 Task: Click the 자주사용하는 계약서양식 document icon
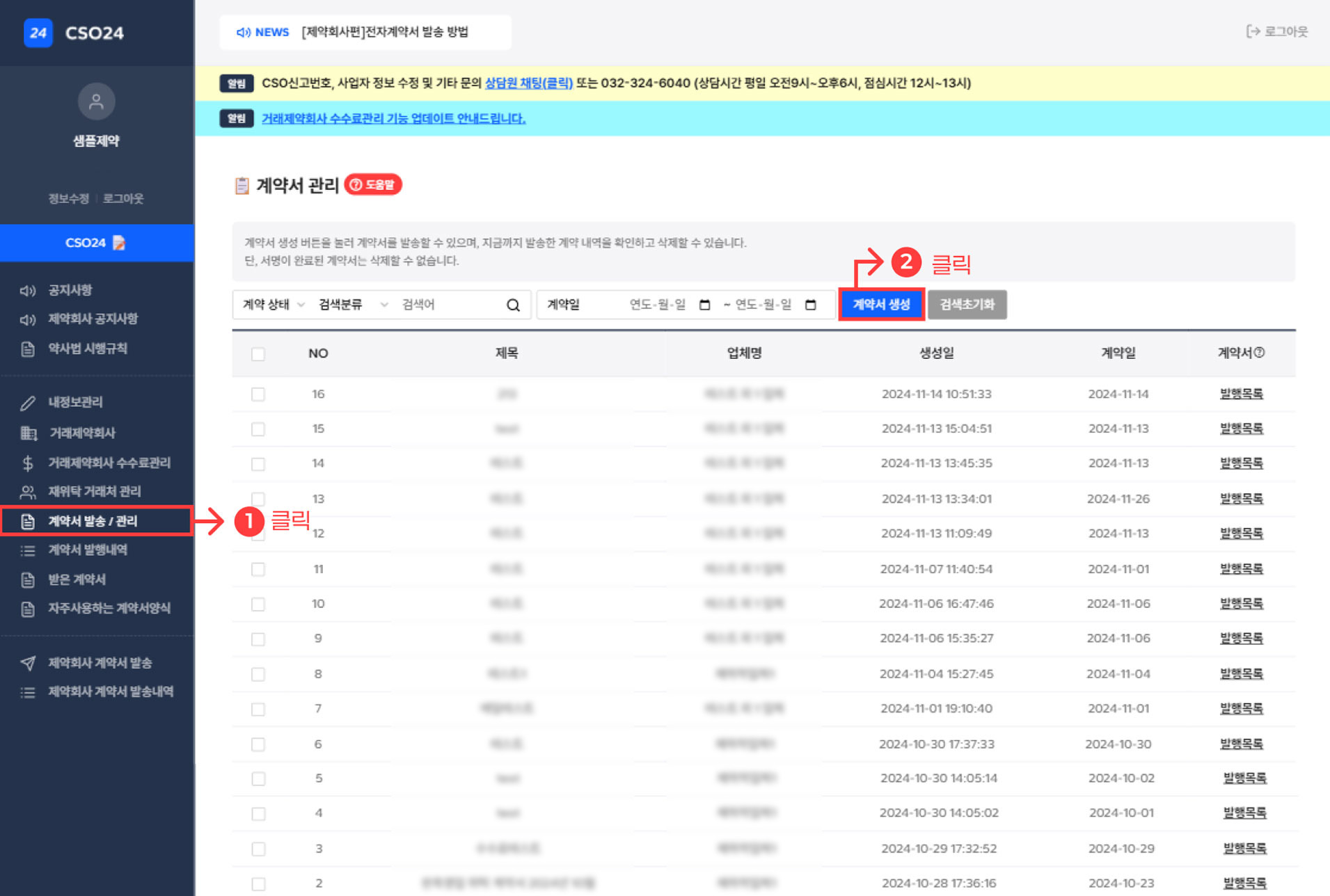tap(28, 609)
